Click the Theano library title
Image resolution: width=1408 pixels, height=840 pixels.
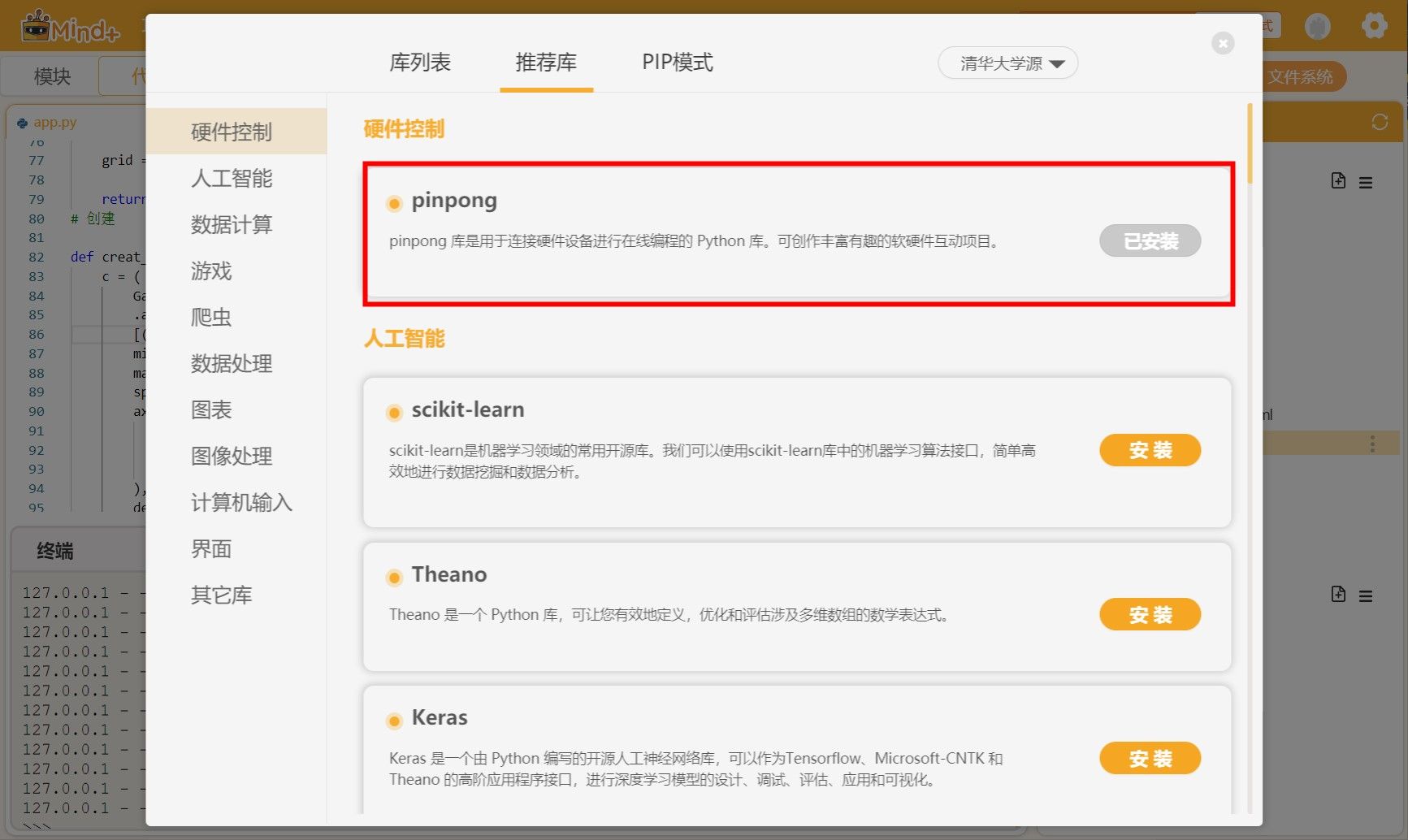pyautogui.click(x=449, y=574)
